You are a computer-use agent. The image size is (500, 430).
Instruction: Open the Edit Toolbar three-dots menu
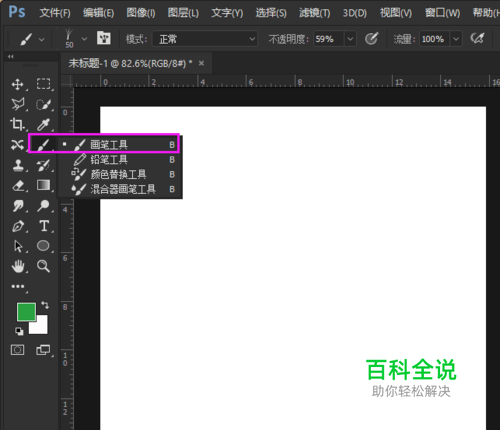coord(18,286)
